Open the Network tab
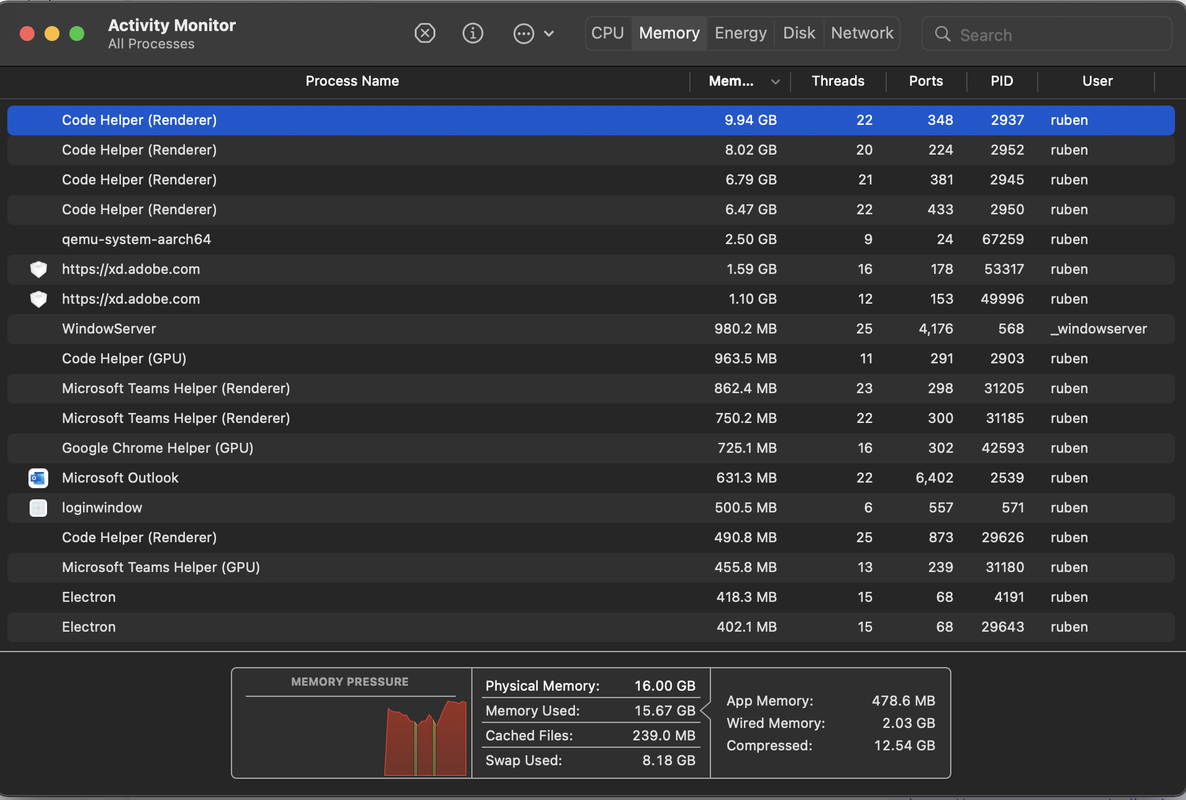1186x800 pixels. pyautogui.click(x=862, y=33)
